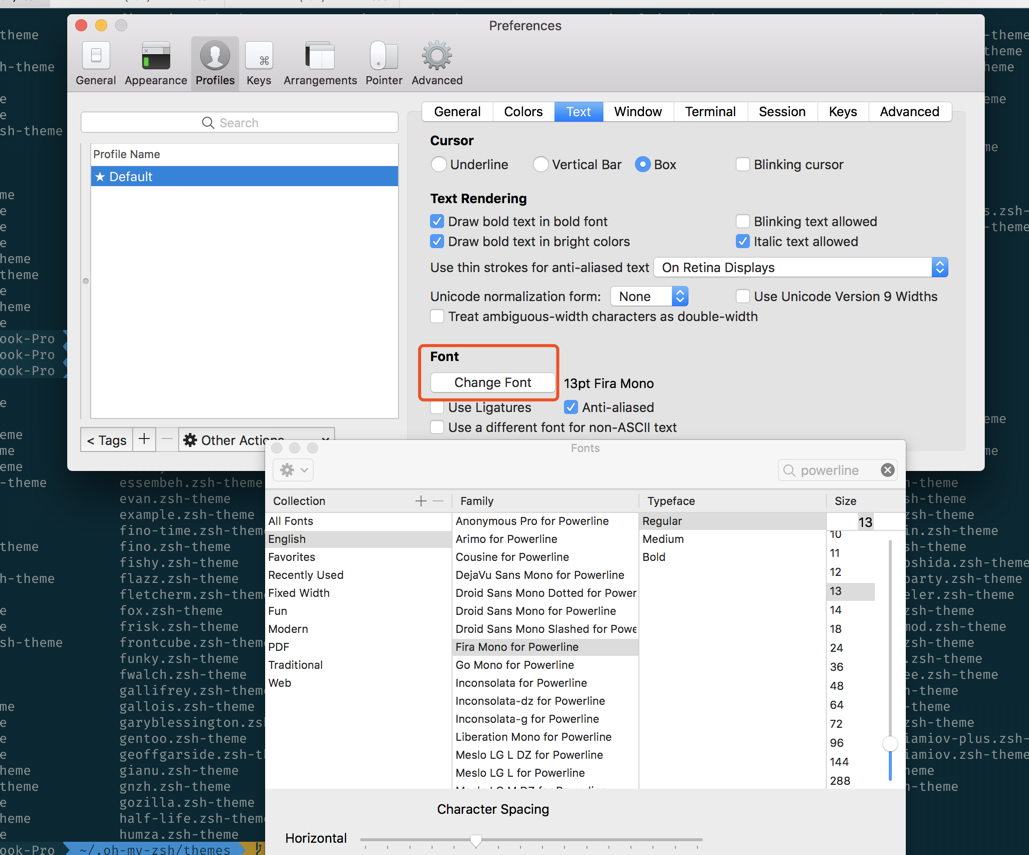Remove font collection with minus icon
This screenshot has width=1029, height=855.
(x=438, y=501)
